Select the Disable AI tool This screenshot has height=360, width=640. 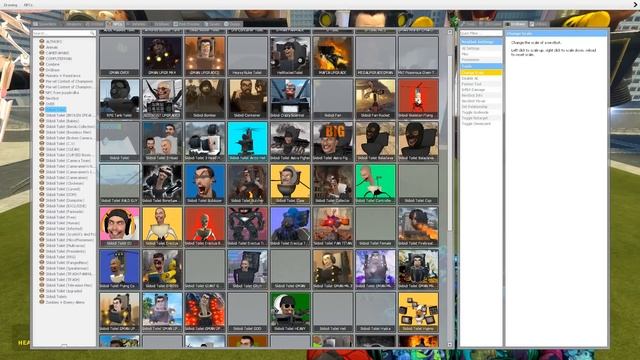481,78
